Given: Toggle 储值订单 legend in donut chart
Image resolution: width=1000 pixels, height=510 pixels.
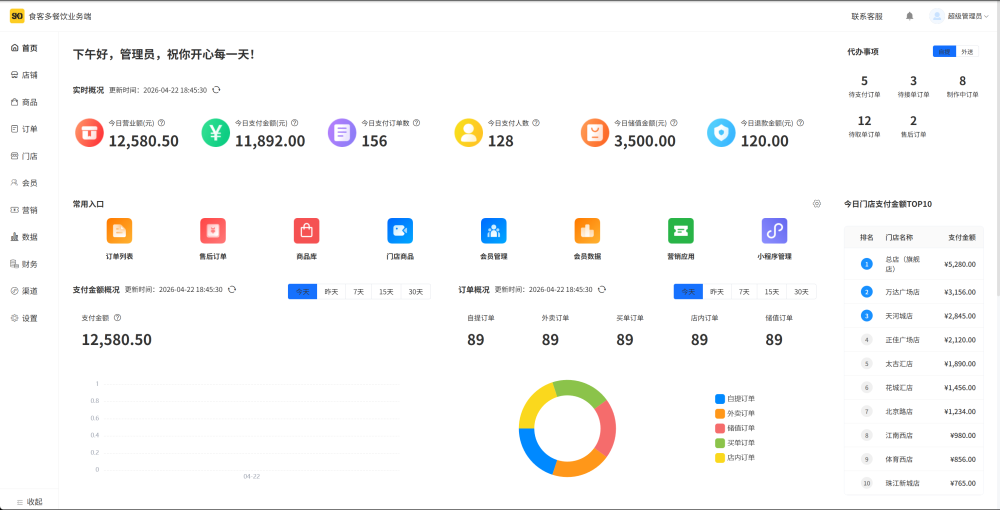Looking at the screenshot, I should click(735, 428).
